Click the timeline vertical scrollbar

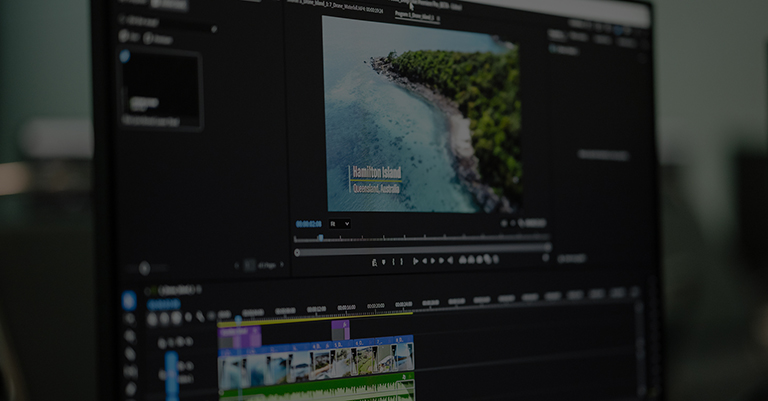[x=639, y=348]
